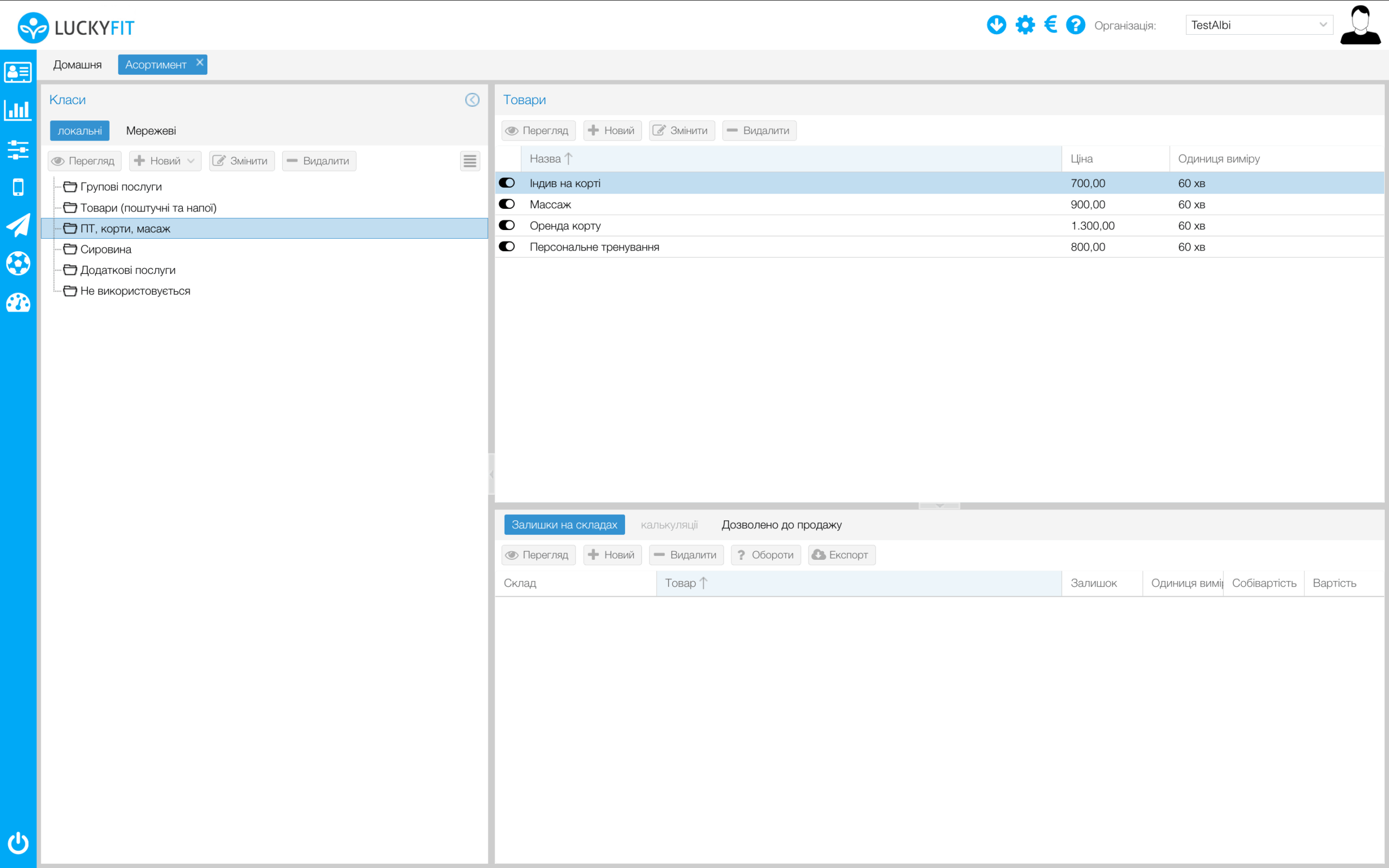Toggle the switch for Персональне тренування
Screen dimensions: 1389x868
coord(507,247)
